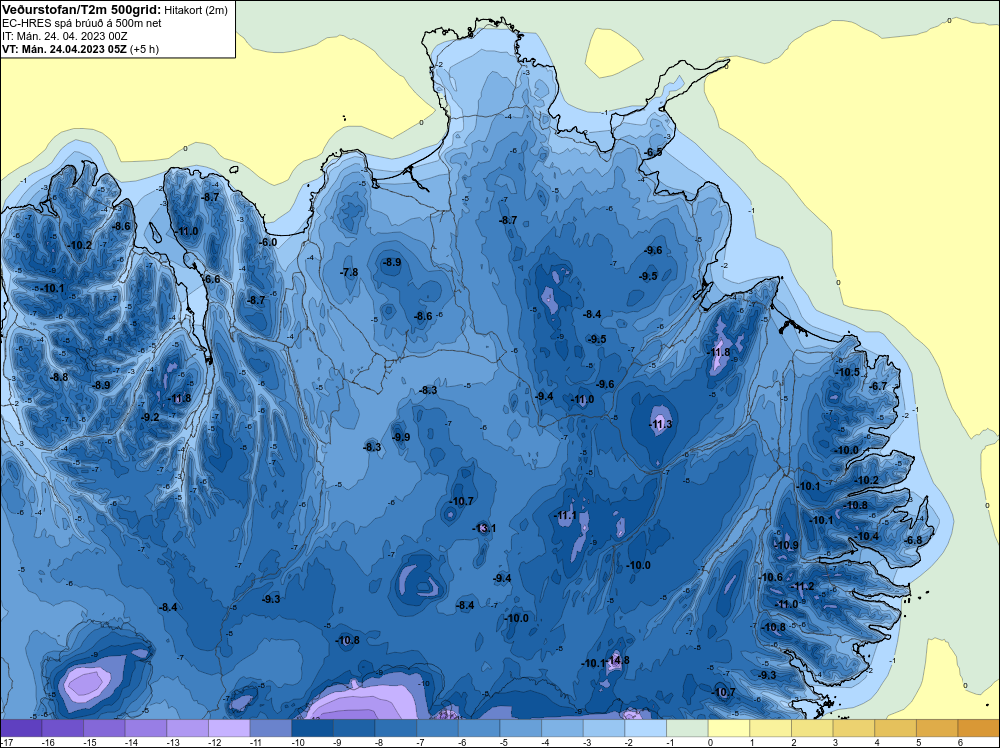Click the -13.1 temperature value on the map
This screenshot has height=748, width=1000.
484,528
